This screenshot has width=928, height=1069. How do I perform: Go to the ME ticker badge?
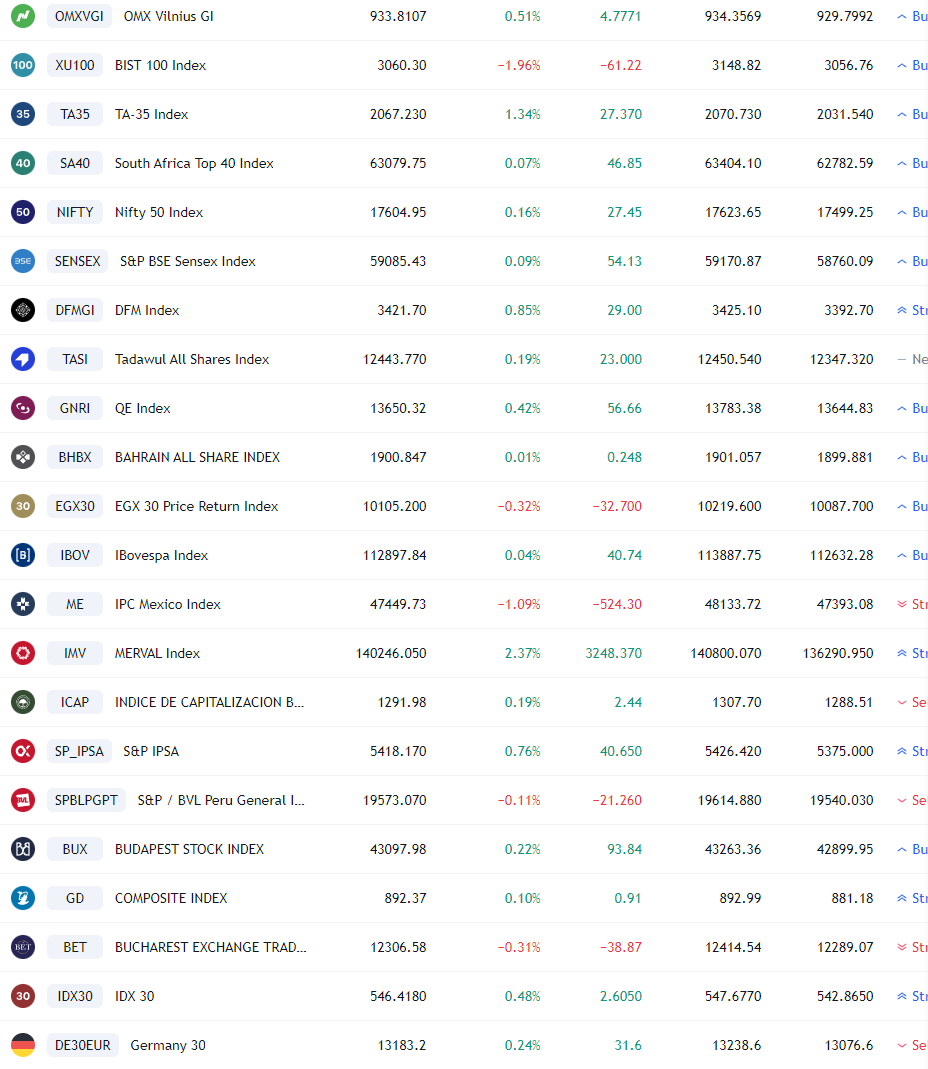(x=75, y=605)
